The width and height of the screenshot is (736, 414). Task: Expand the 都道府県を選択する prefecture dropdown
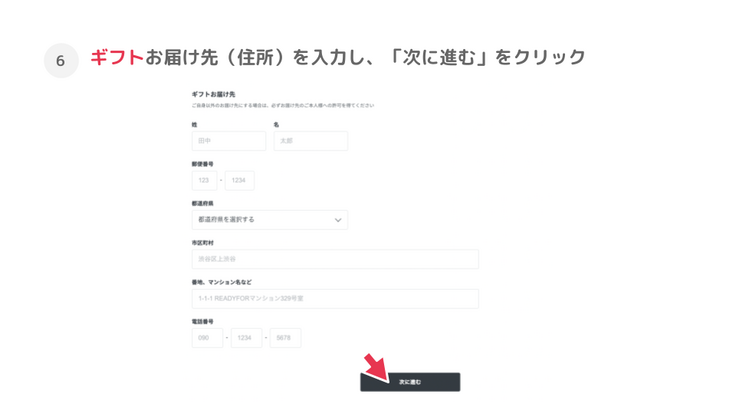(x=269, y=220)
